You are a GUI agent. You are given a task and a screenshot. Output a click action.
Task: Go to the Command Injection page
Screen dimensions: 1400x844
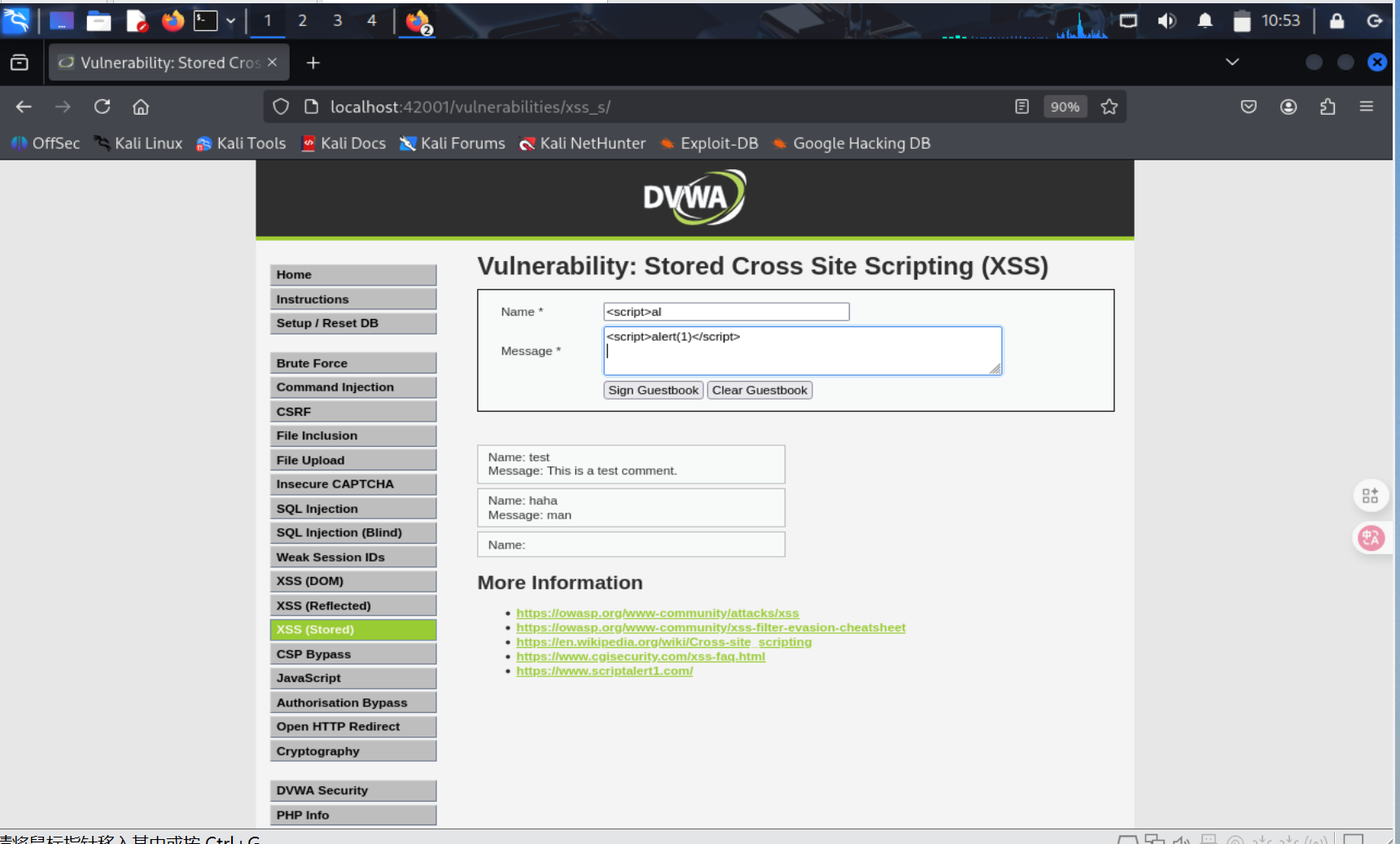[353, 387]
